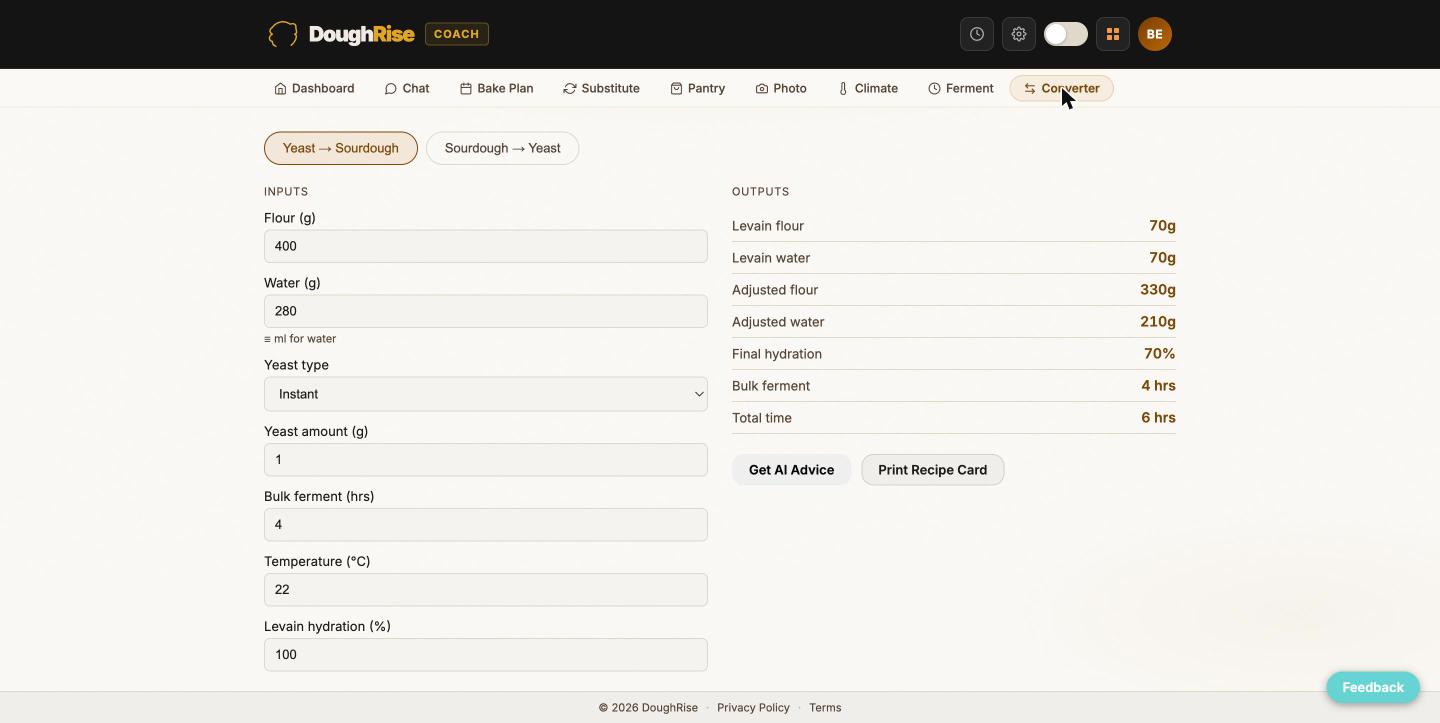Select Sourdough → Yeast mode
This screenshot has width=1440, height=723.
502,148
